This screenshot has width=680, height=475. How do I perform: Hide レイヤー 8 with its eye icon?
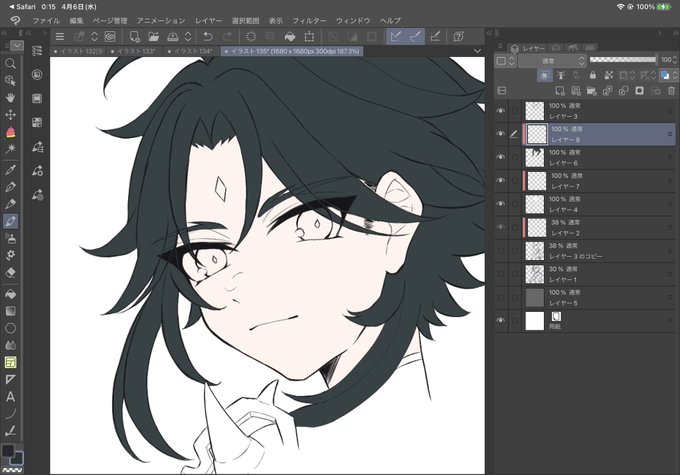coord(500,134)
